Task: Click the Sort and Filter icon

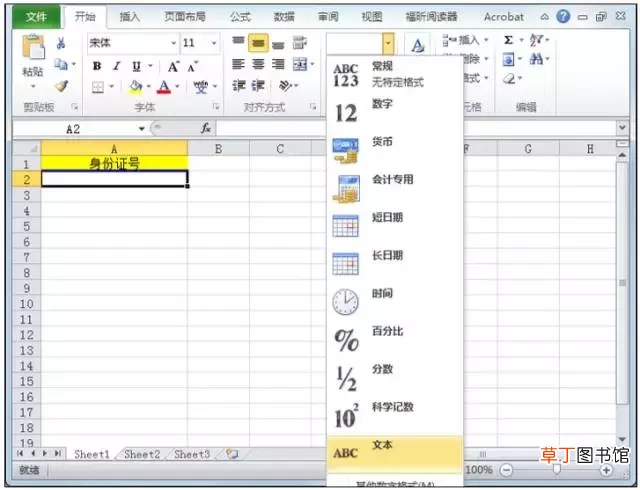Action: [536, 40]
